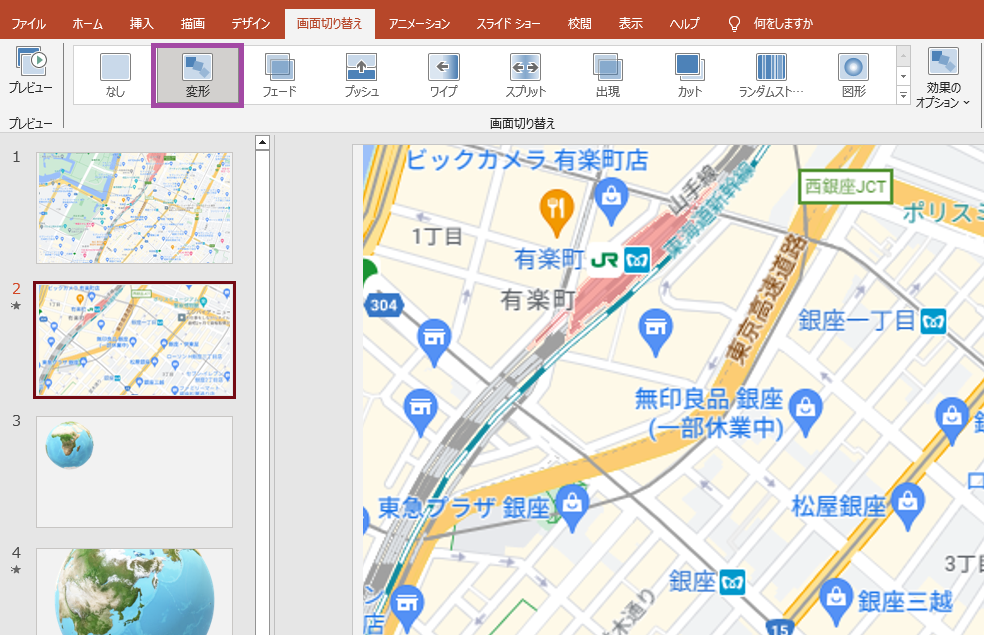Viewport: 984px width, 635px height.
Task: Select slide 1 map thumbnail
Action: pyautogui.click(x=134, y=208)
